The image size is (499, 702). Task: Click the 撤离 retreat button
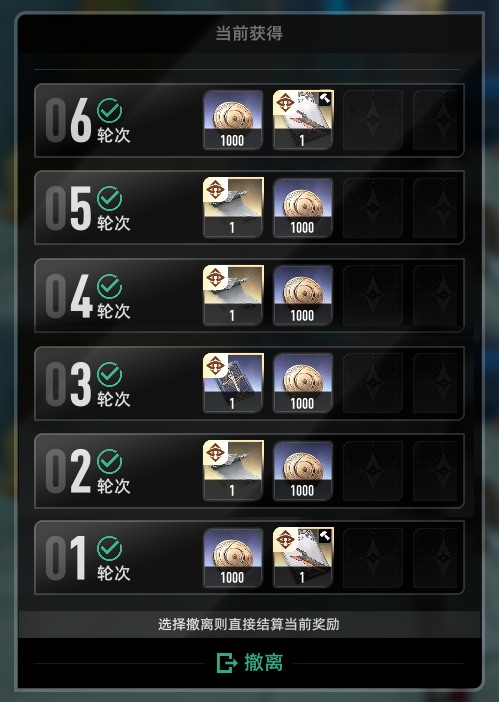(250, 663)
